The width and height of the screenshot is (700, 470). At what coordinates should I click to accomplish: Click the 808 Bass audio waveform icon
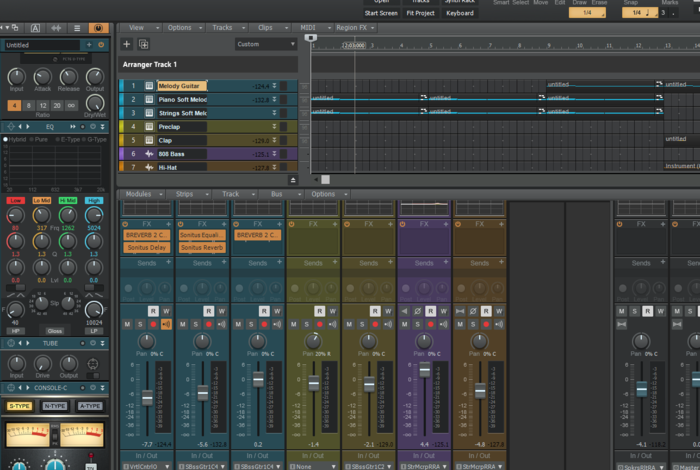coord(149,154)
